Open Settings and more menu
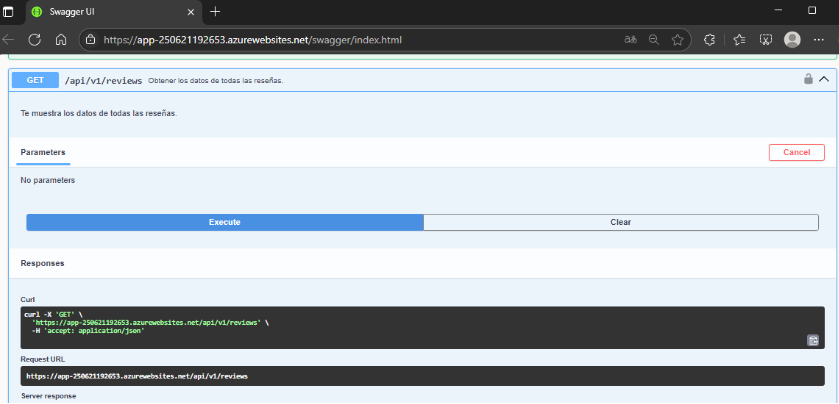The image size is (839, 404). [819, 40]
